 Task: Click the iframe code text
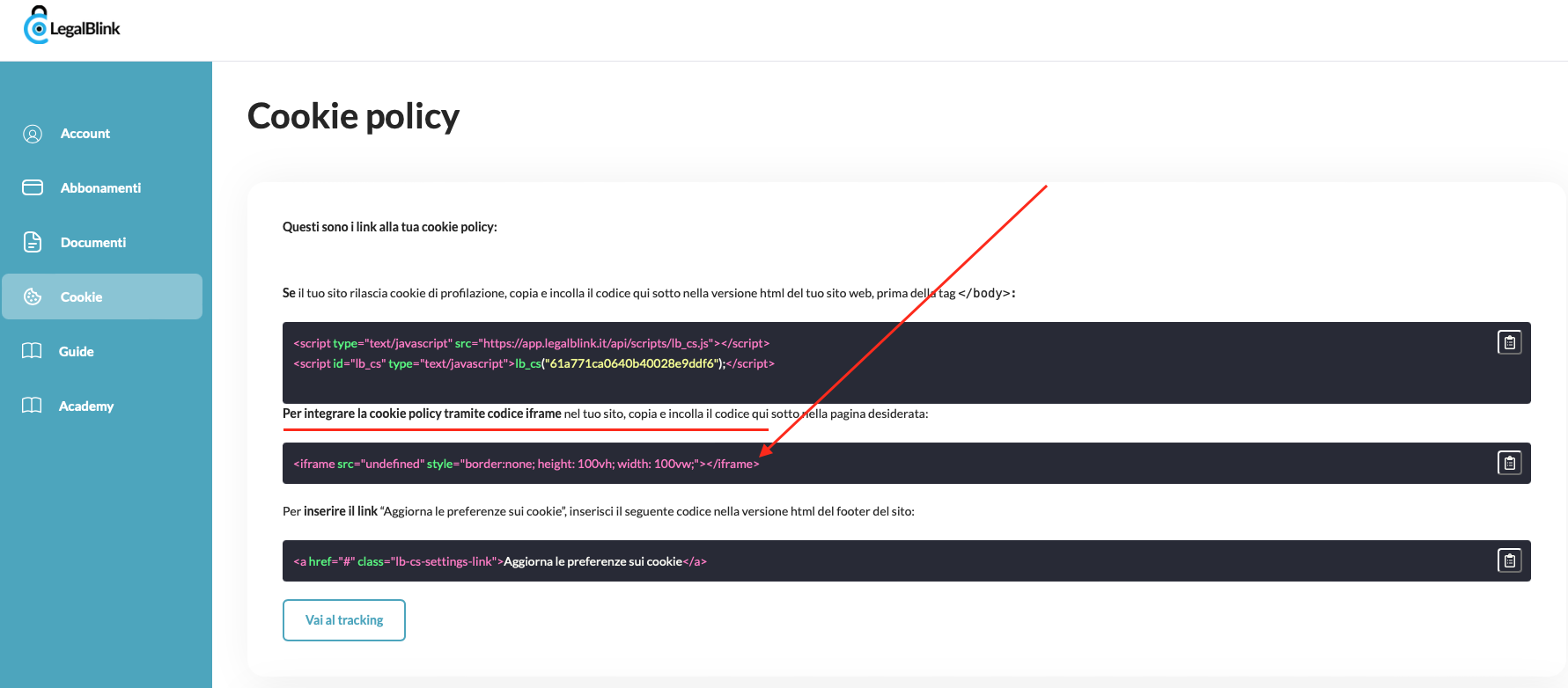click(526, 464)
